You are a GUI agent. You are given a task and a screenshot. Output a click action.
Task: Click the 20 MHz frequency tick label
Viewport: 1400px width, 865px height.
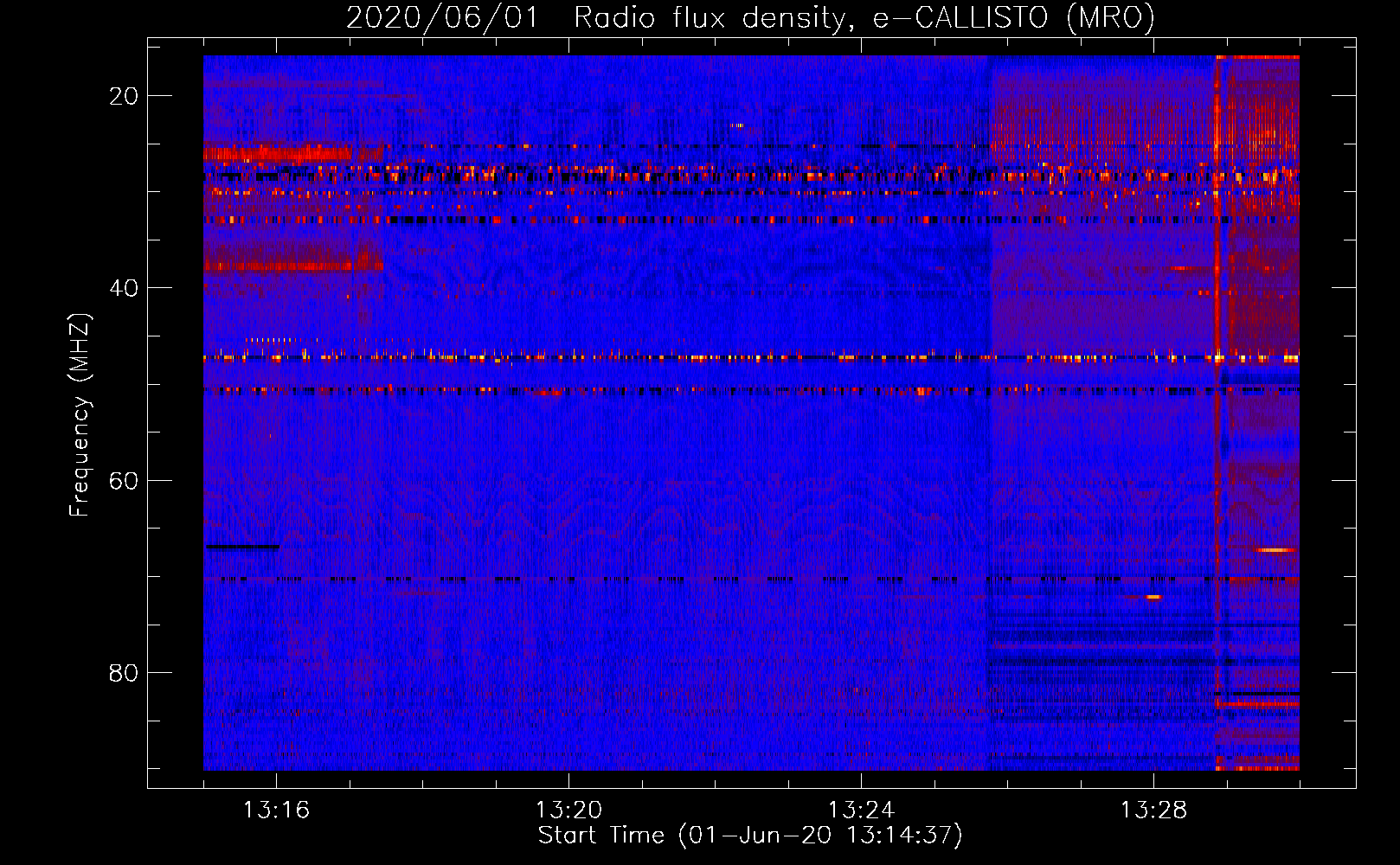(124, 96)
